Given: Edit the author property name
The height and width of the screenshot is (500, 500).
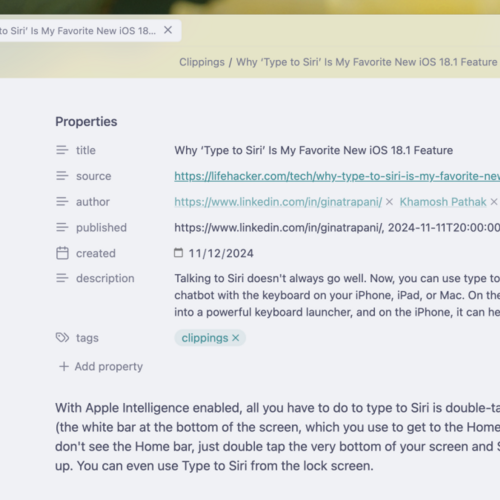Looking at the screenshot, I should coord(93,202).
